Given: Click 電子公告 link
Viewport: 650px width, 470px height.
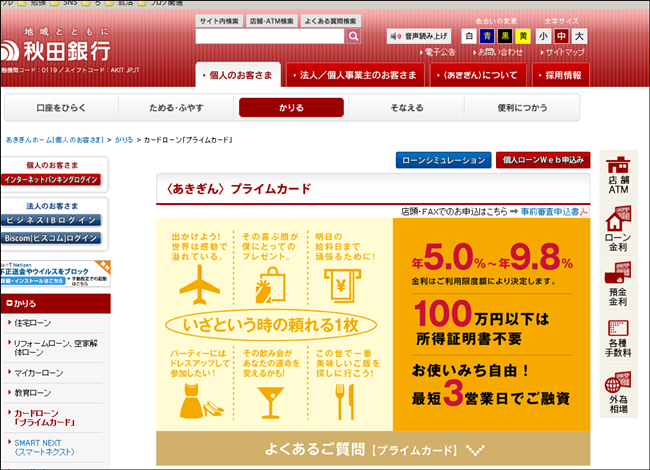Looking at the screenshot, I should point(438,52).
